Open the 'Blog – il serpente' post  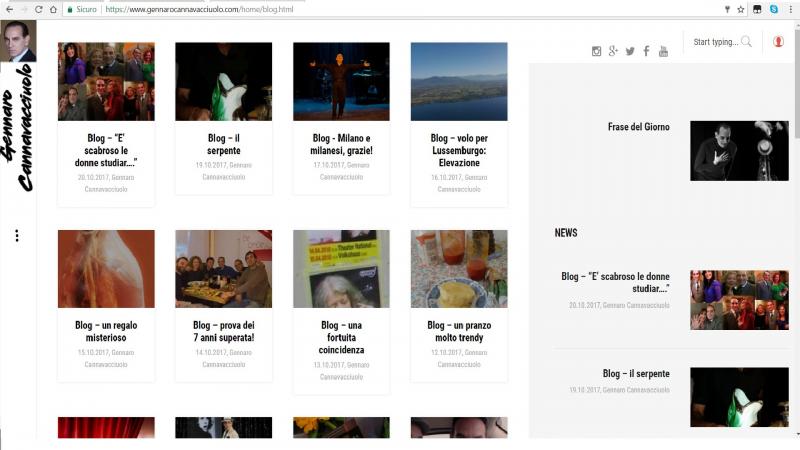(223, 144)
